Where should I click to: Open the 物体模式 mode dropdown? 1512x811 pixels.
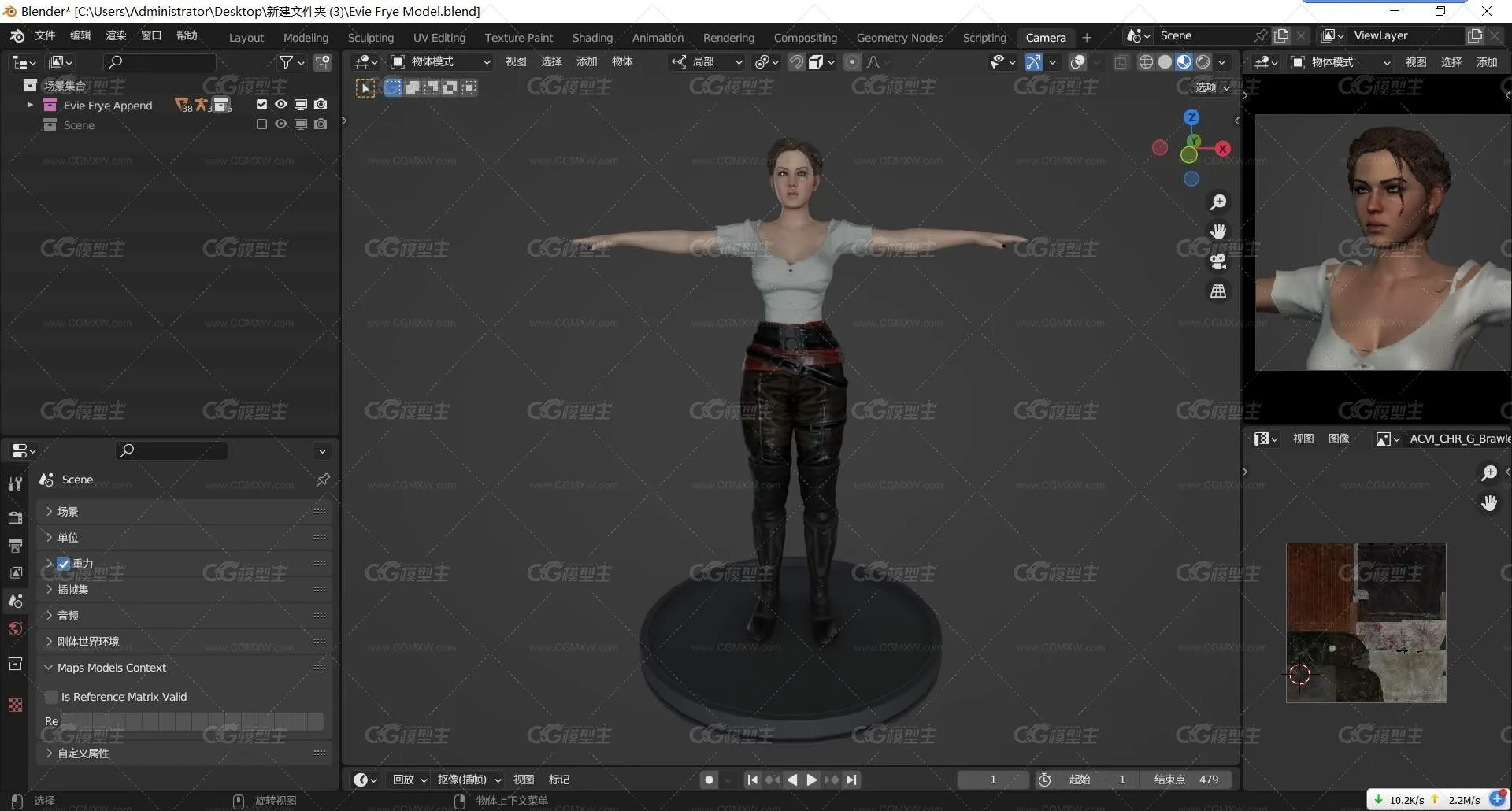pyautogui.click(x=440, y=61)
